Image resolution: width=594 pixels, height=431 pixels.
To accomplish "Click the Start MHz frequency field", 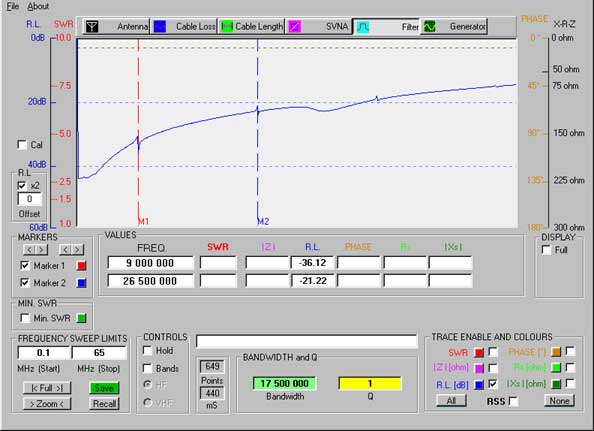I will [44, 353].
